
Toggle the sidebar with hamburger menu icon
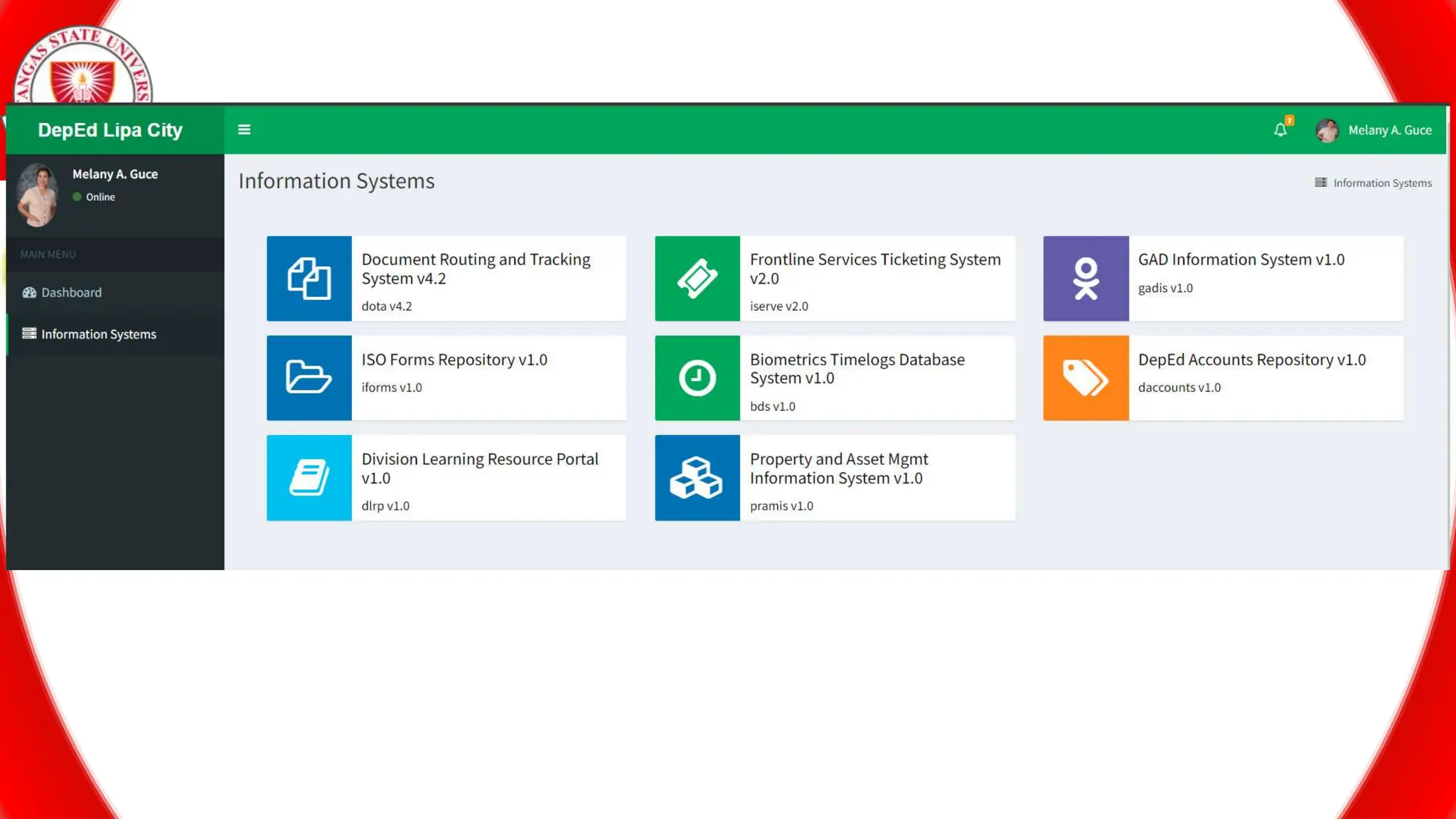(244, 129)
